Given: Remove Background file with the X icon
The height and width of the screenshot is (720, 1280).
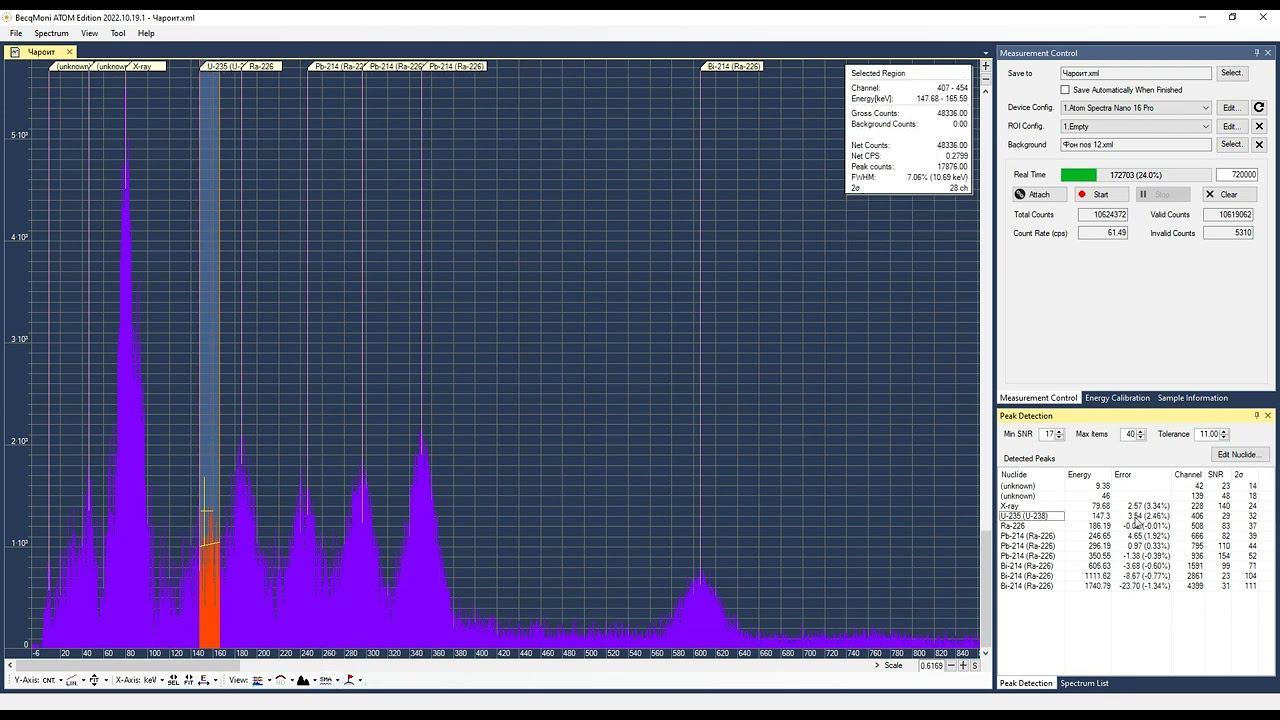Looking at the screenshot, I should 1259,145.
